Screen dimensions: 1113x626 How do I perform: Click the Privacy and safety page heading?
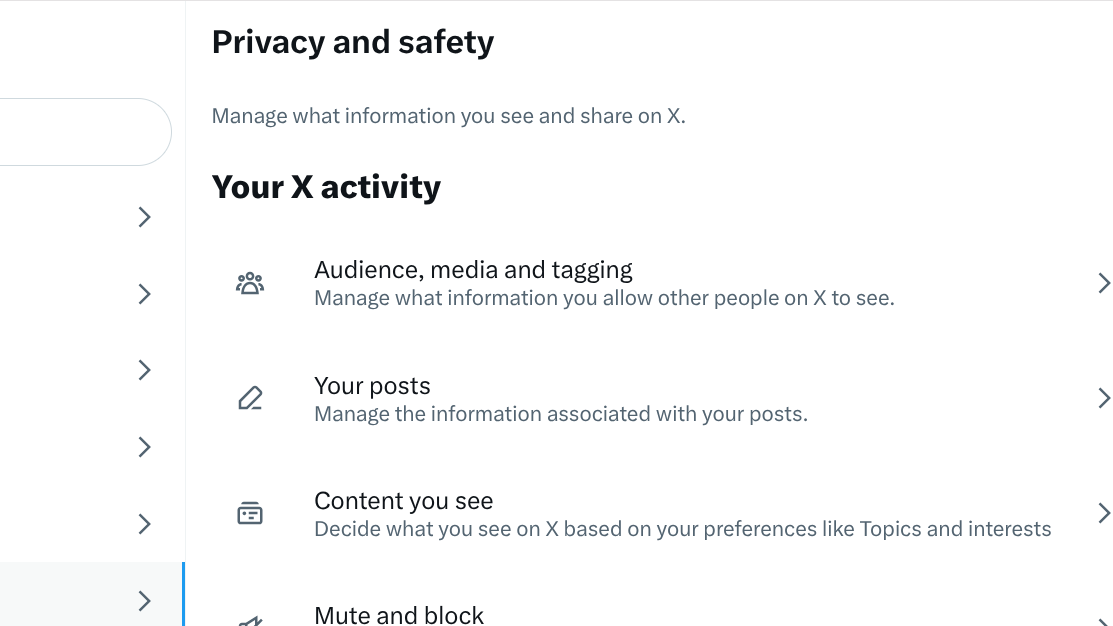pos(352,42)
